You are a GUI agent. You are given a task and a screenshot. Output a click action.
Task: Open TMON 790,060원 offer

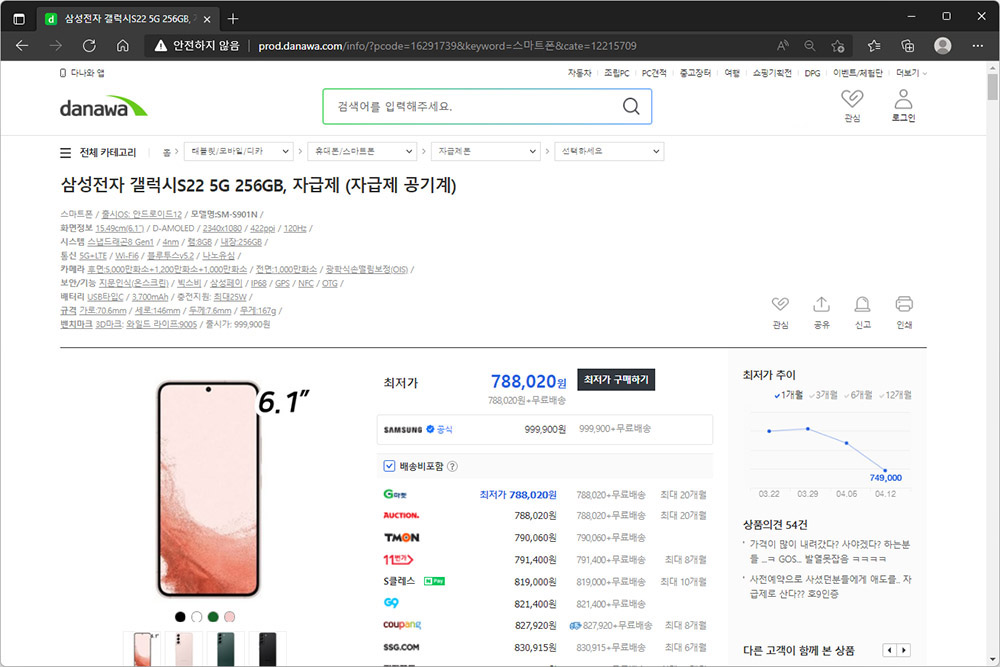545,538
